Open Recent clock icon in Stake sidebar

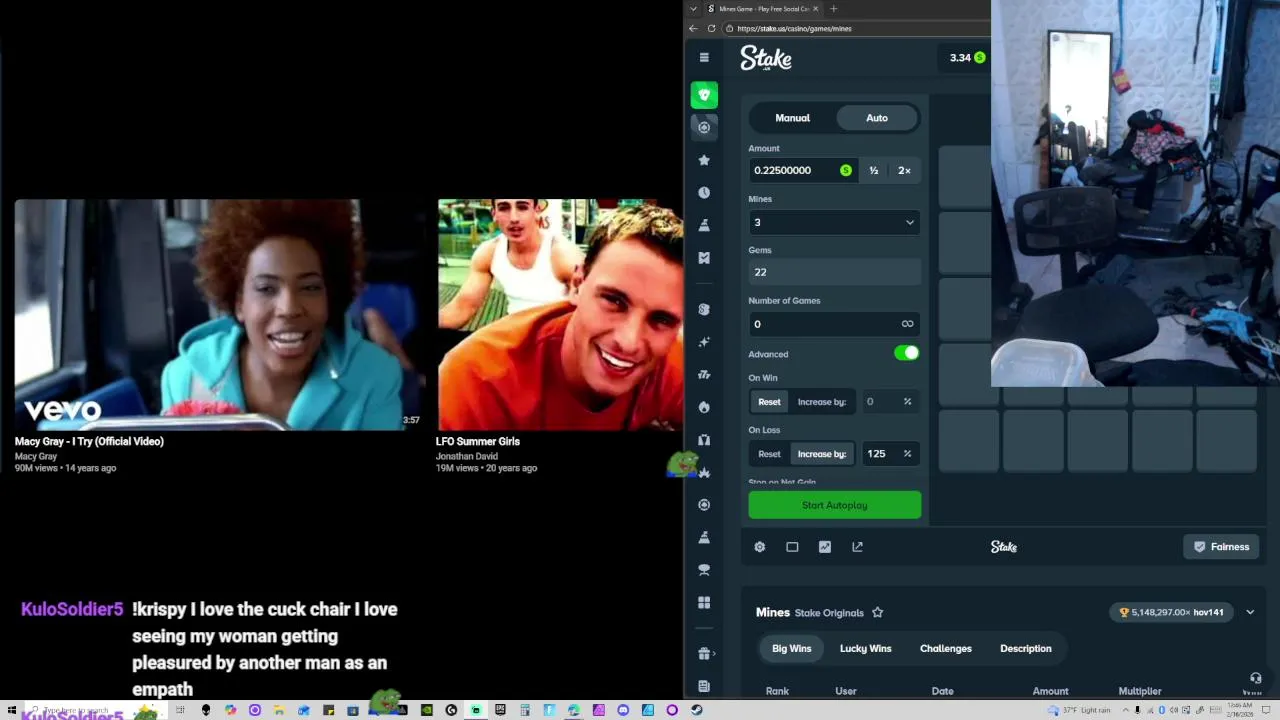point(704,192)
